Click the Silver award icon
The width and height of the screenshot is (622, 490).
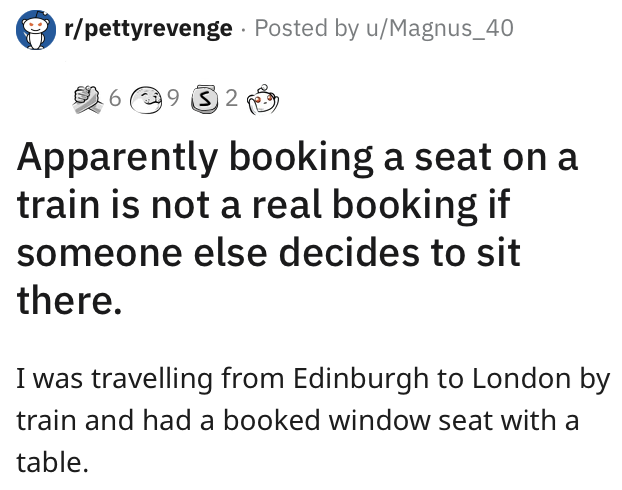coord(204,98)
